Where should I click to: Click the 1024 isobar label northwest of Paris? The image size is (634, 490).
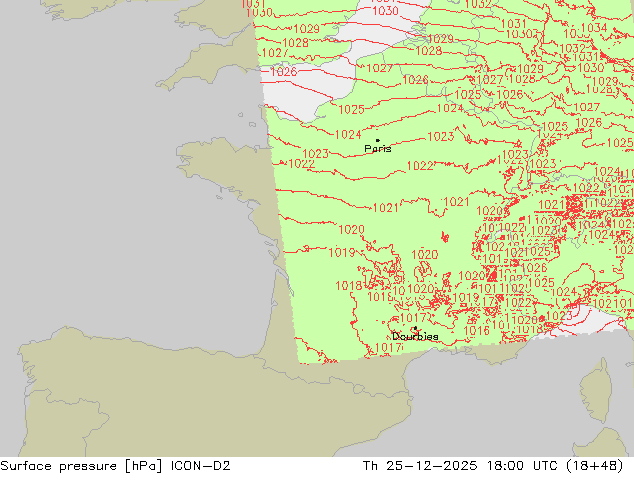click(x=348, y=134)
